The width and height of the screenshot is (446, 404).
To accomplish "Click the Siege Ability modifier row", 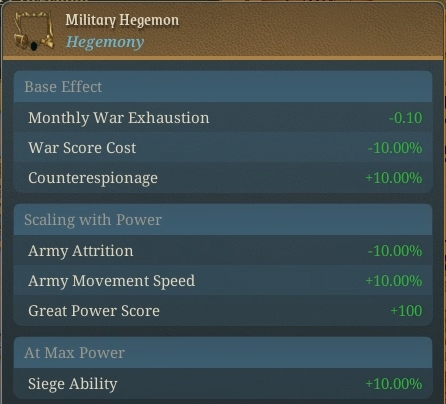I will click(223, 383).
